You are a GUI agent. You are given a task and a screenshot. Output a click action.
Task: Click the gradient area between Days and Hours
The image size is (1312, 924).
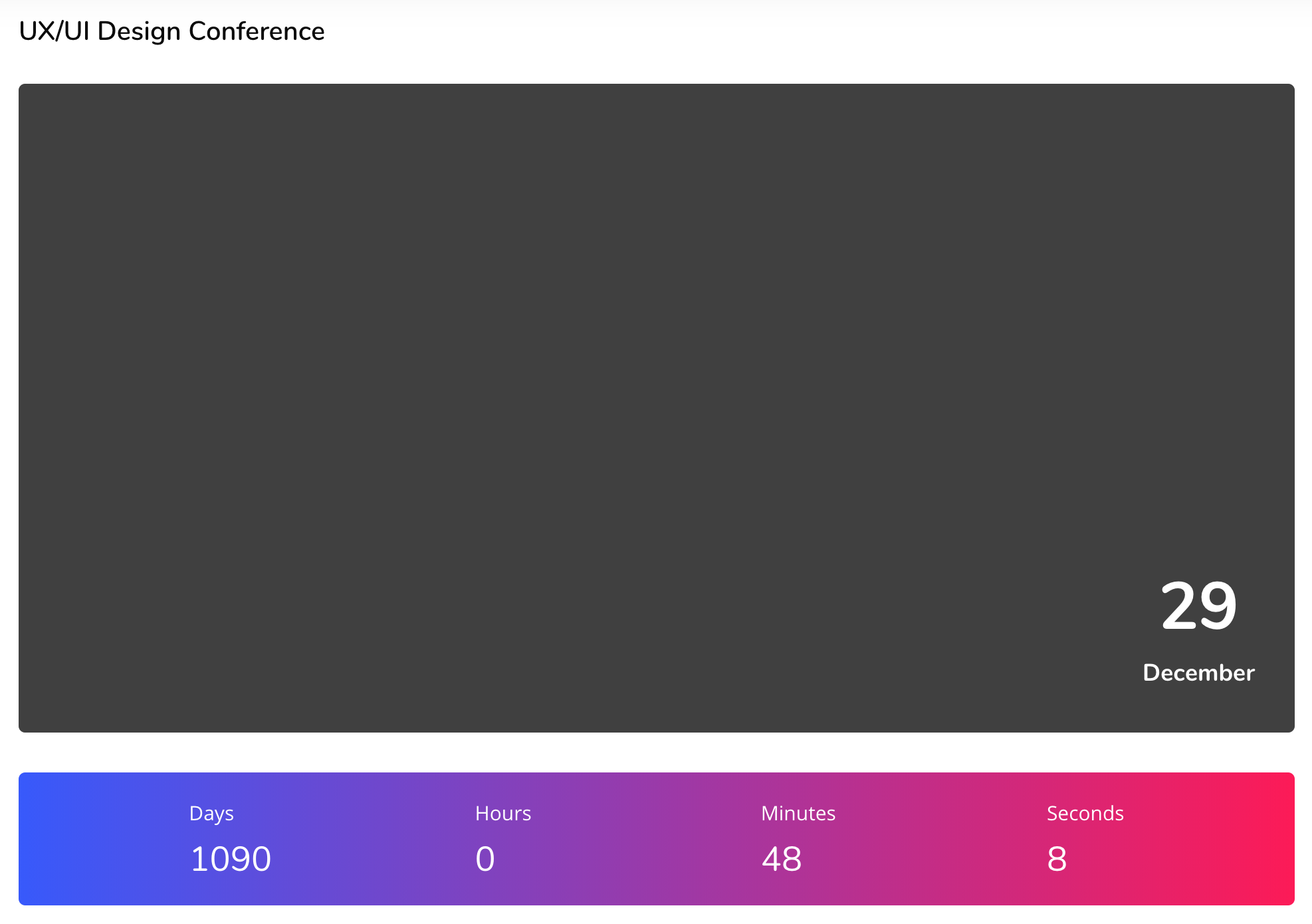374,838
